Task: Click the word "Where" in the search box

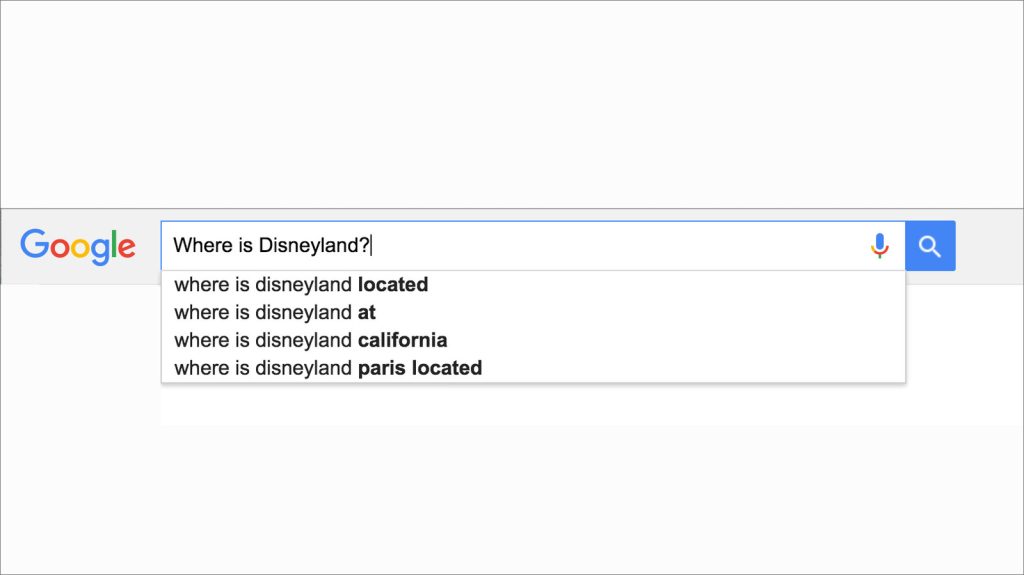Action: point(198,246)
